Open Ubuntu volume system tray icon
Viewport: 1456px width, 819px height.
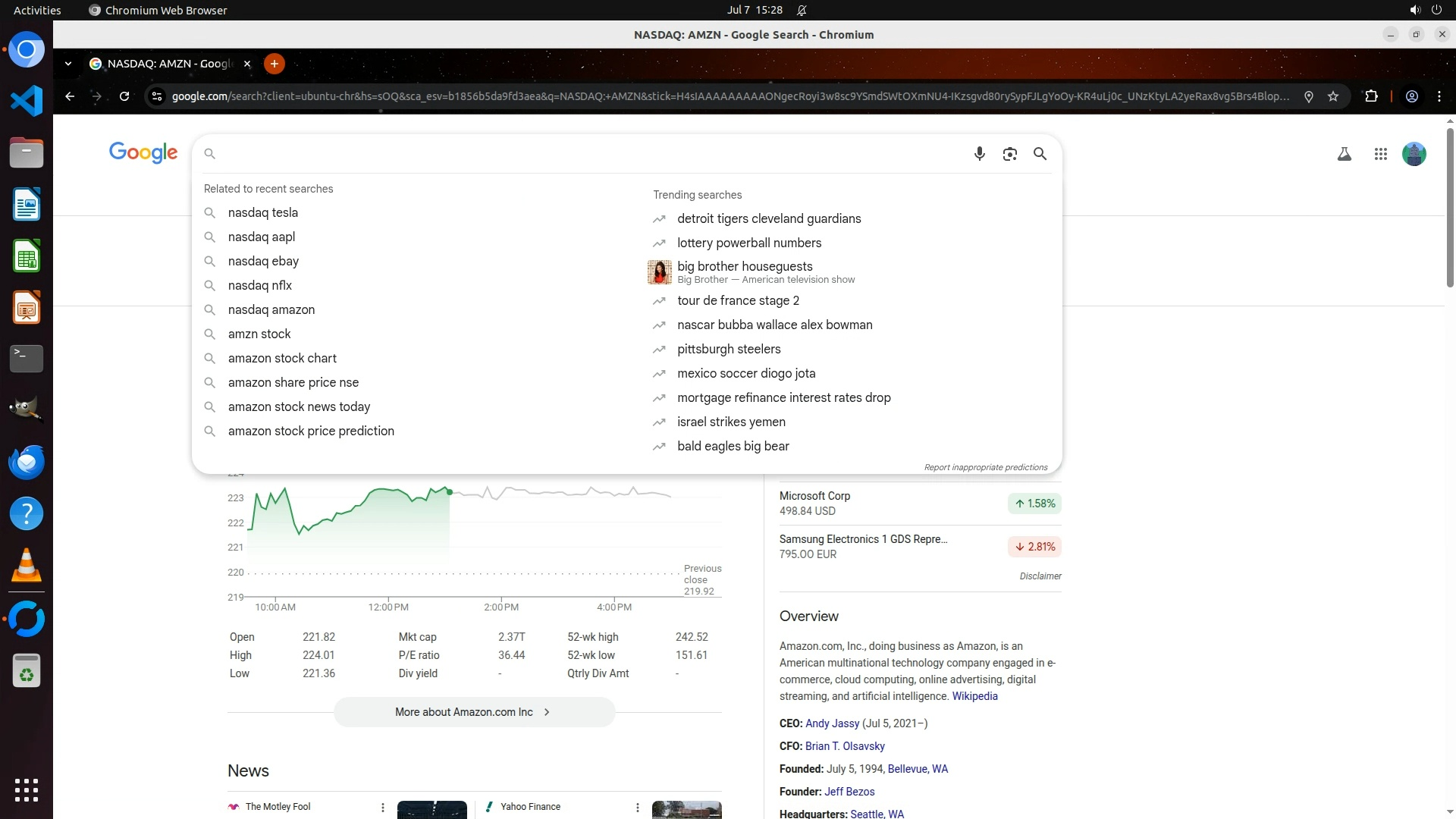pos(1414,10)
